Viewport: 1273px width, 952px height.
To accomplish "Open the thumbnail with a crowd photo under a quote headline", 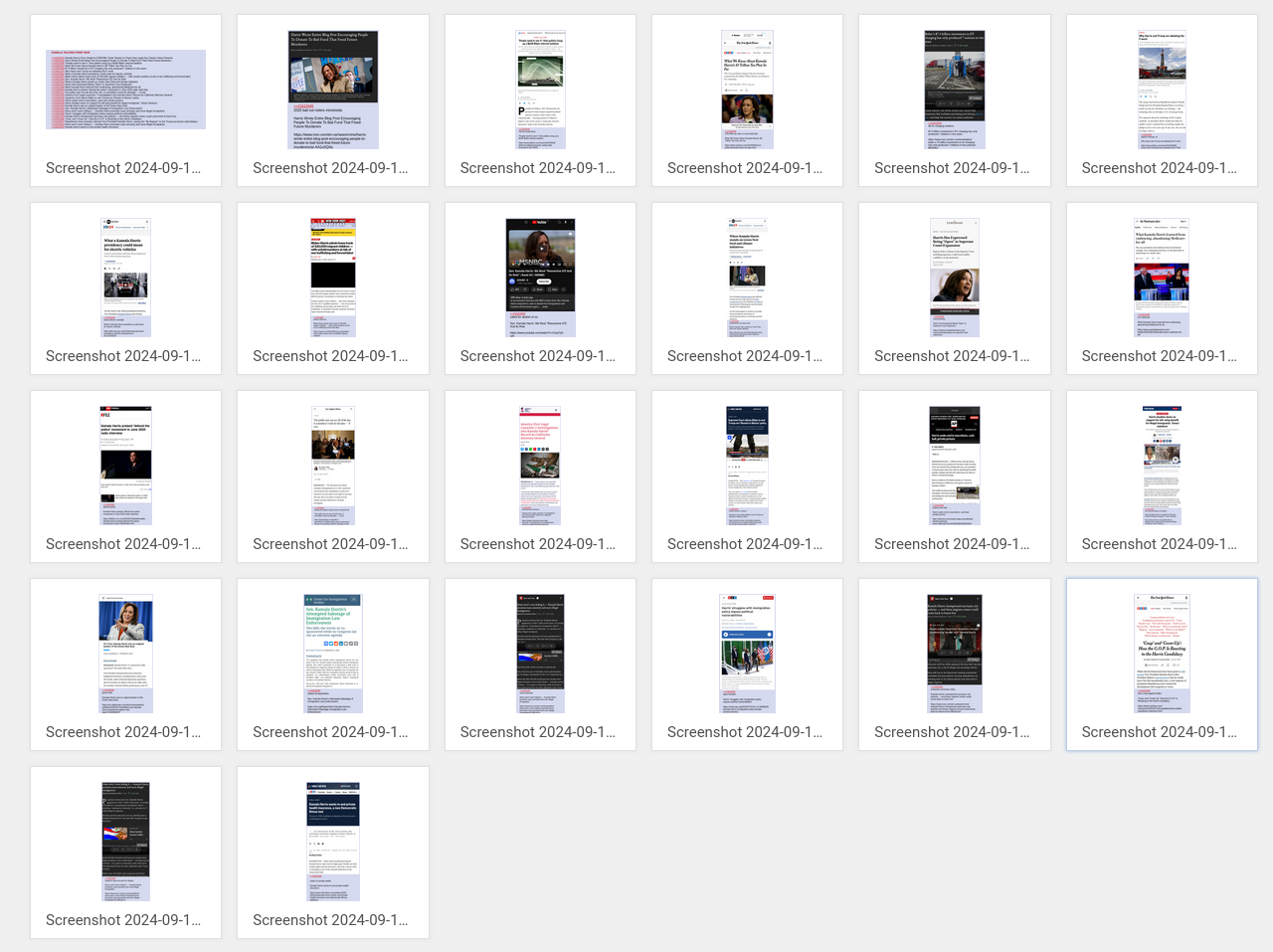I will pyautogui.click(x=333, y=466).
